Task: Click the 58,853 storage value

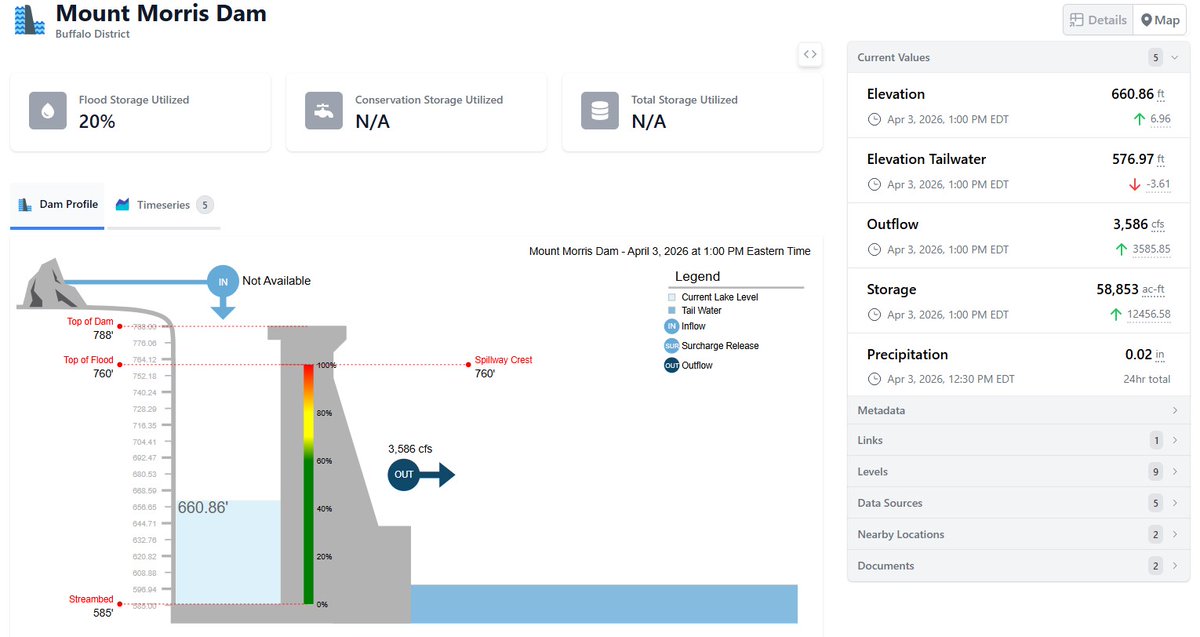Action: (1118, 289)
